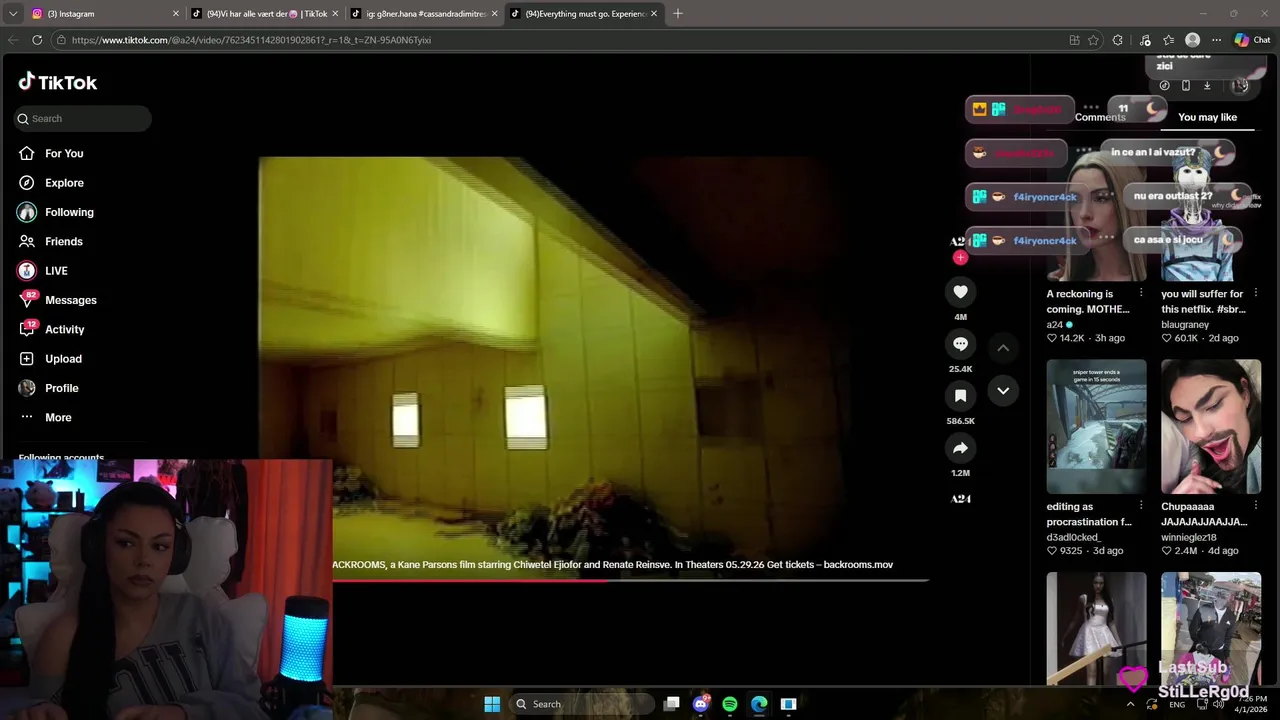
Task: Reload the page
Action: 37,40
